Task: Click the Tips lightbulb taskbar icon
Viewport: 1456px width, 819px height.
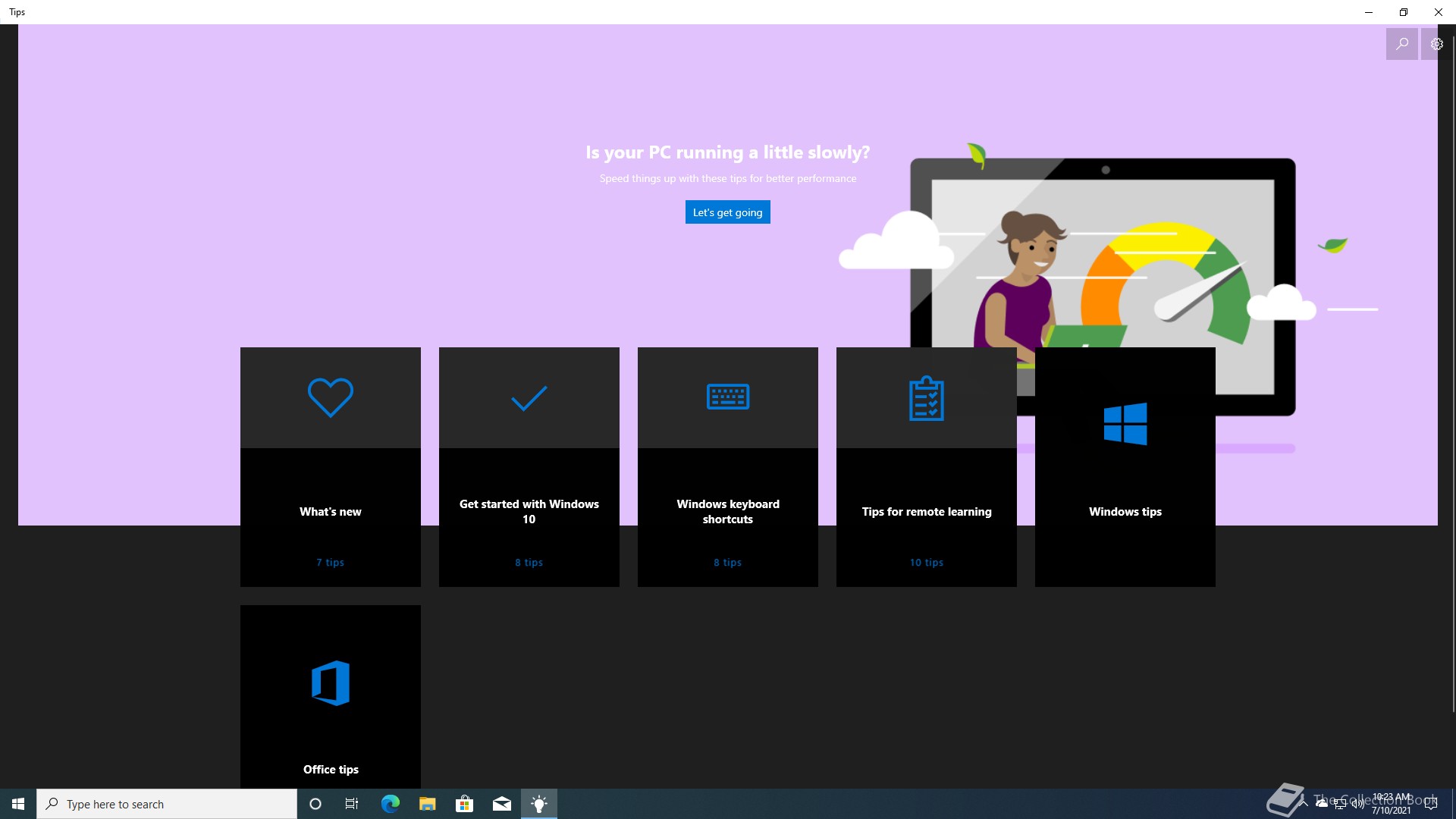Action: [x=539, y=804]
